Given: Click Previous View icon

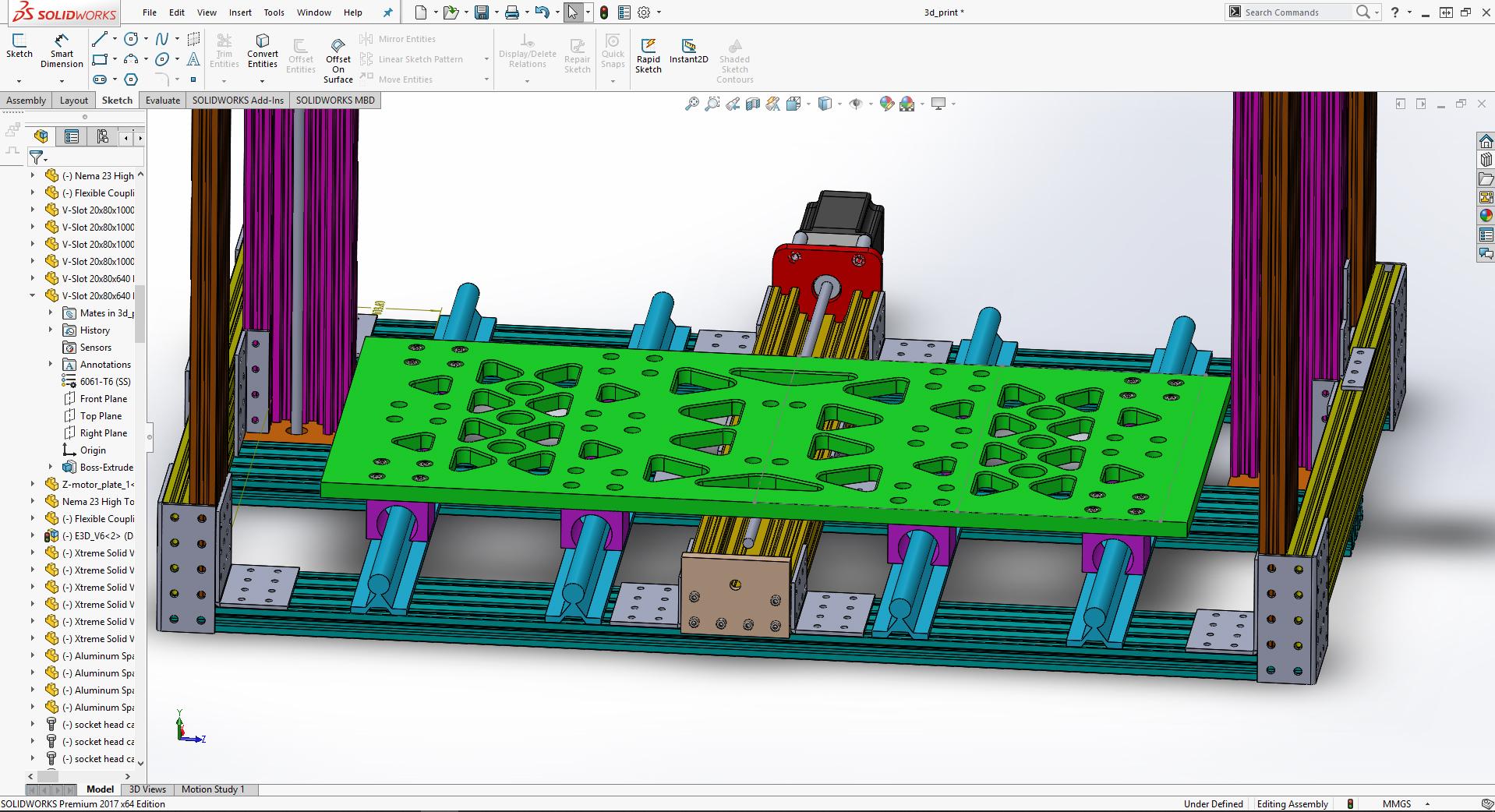Looking at the screenshot, I should point(733,104).
